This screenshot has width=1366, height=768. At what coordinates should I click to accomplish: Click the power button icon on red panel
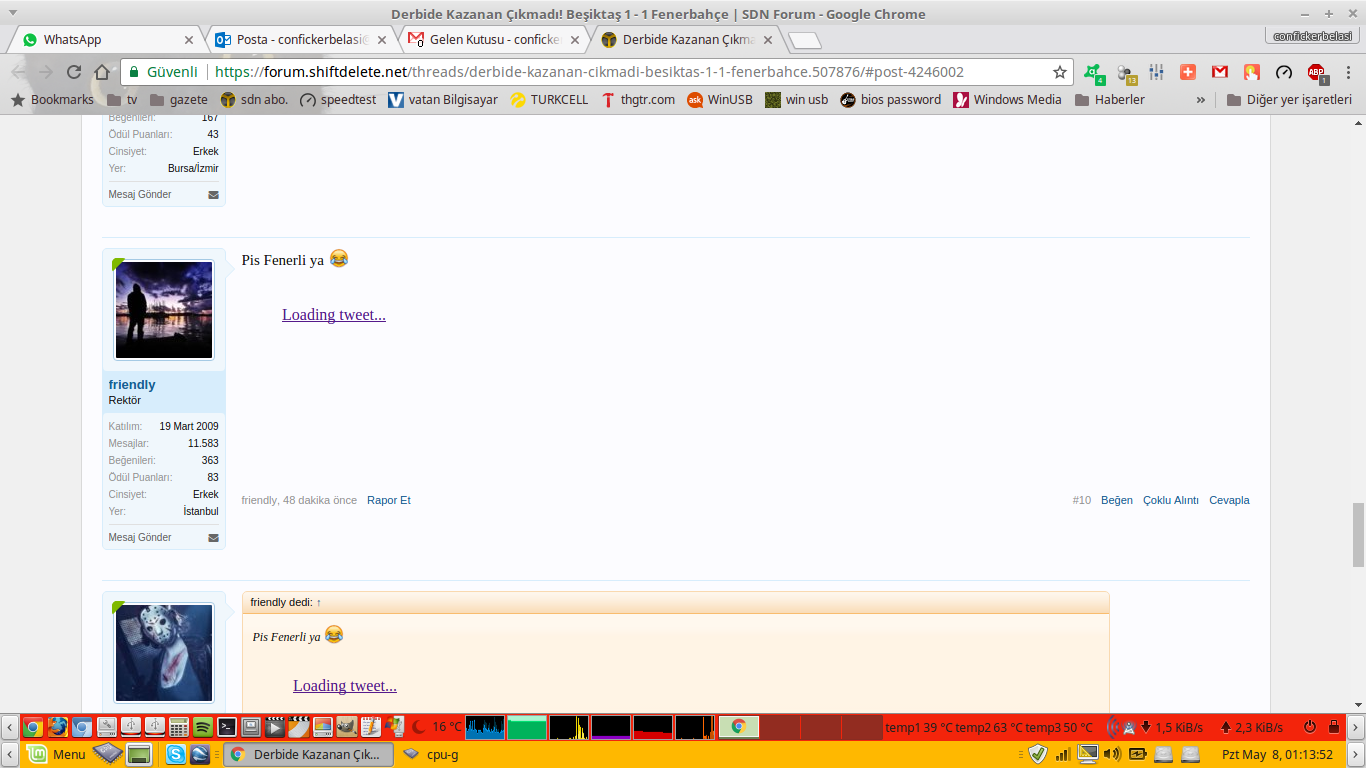(1310, 727)
